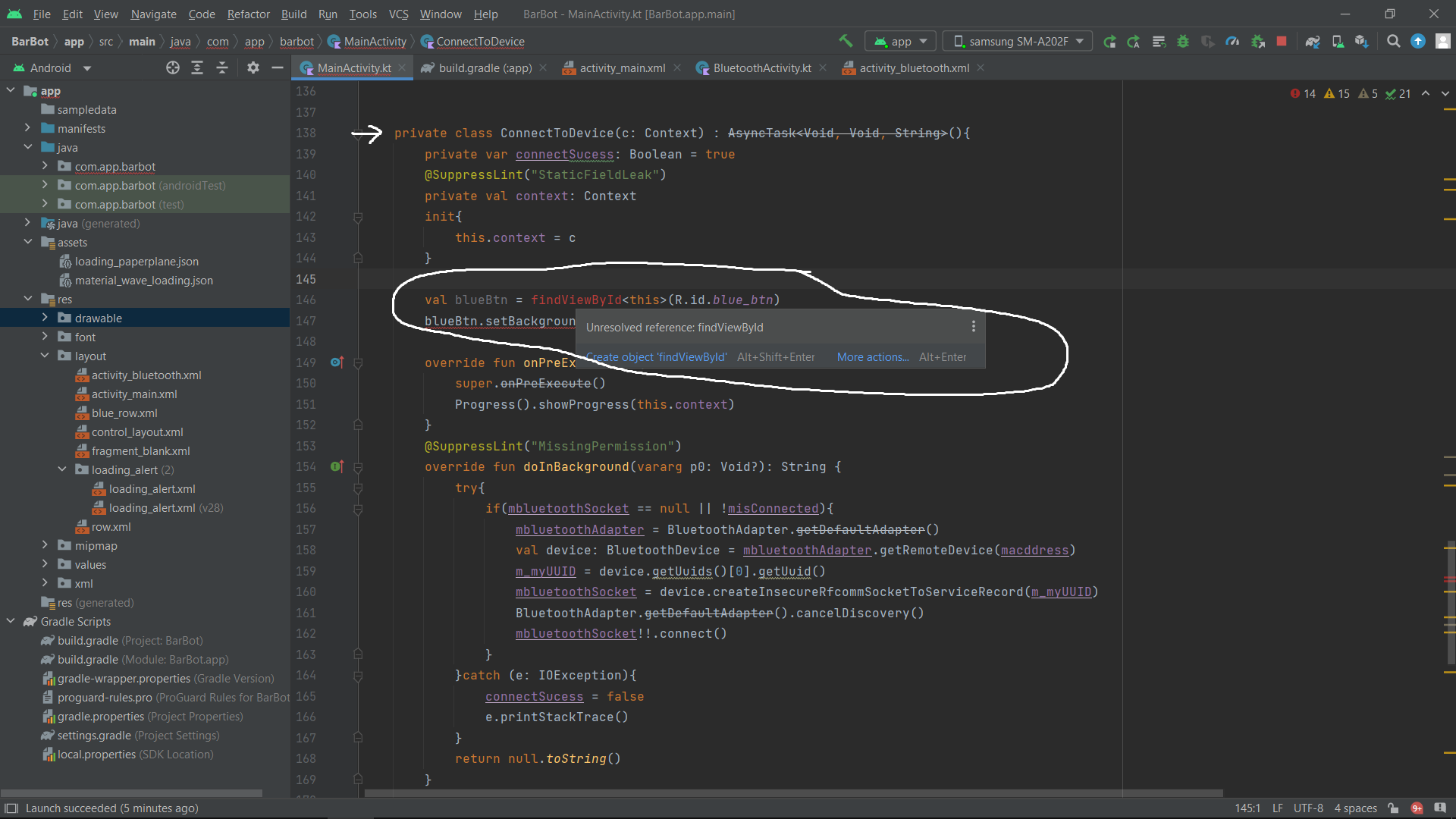The image size is (1456, 819).
Task: Fold the init block at line 142
Action: [x=358, y=217]
